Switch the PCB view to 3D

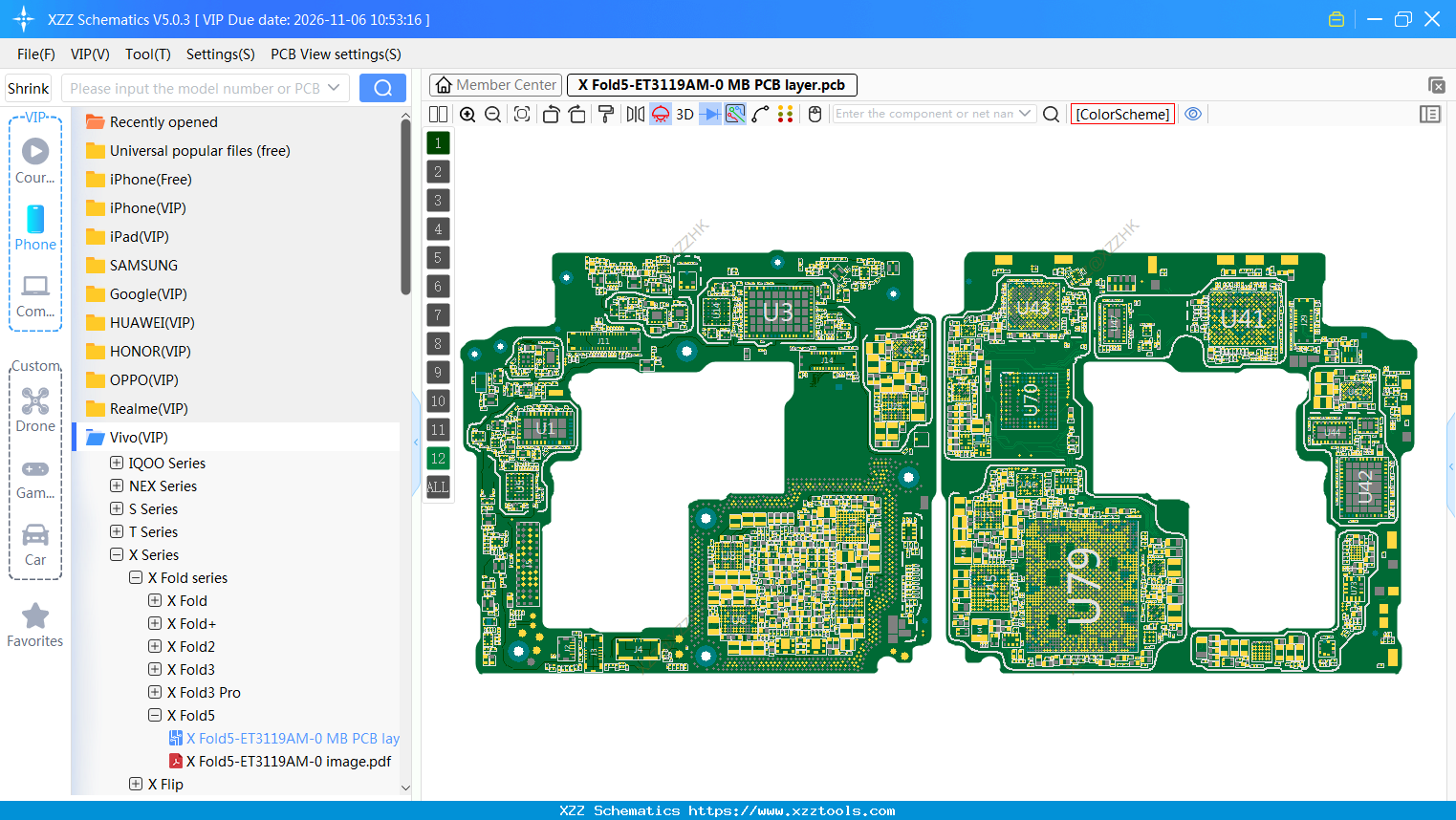pos(684,114)
